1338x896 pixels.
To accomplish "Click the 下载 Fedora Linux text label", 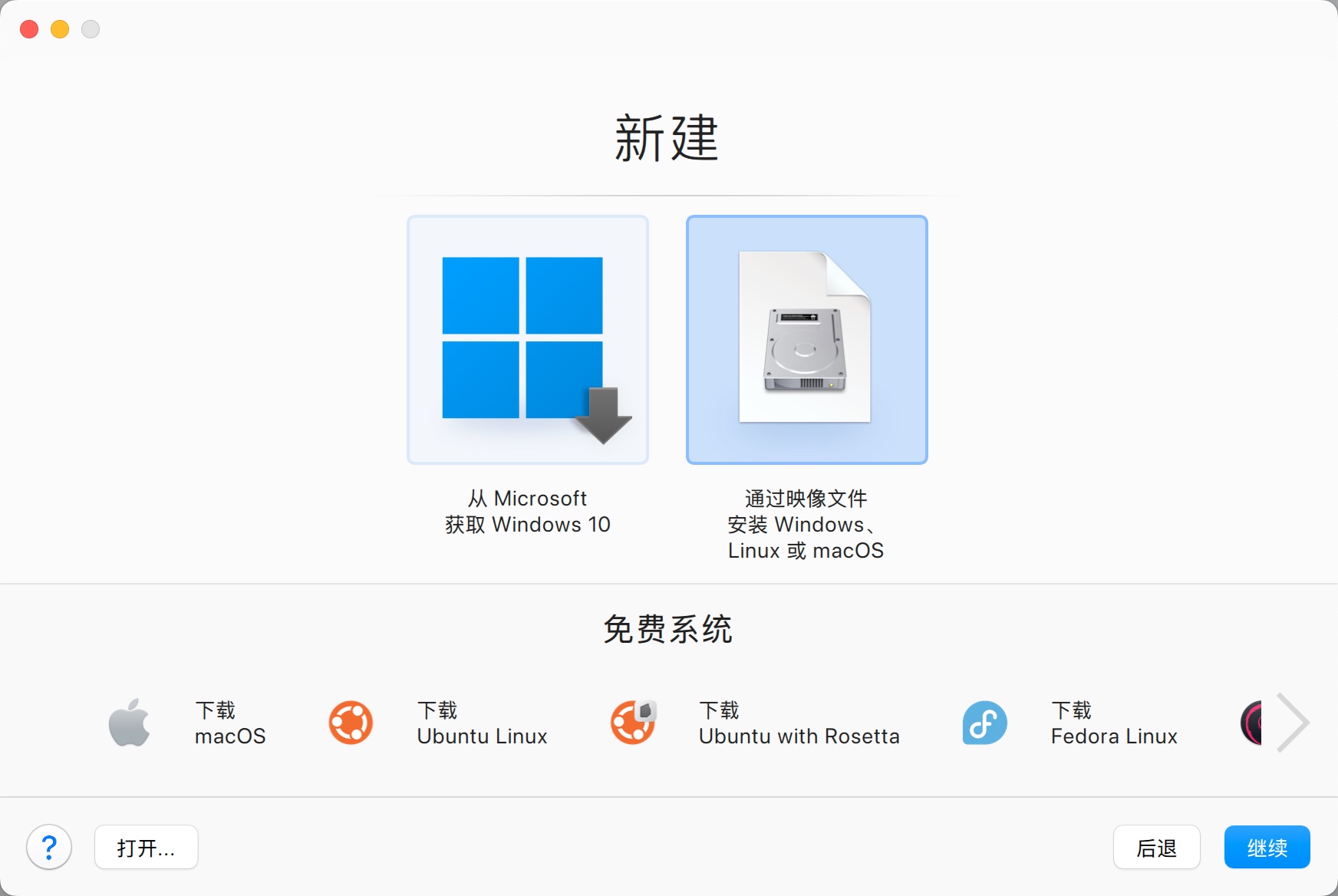I will [1114, 723].
